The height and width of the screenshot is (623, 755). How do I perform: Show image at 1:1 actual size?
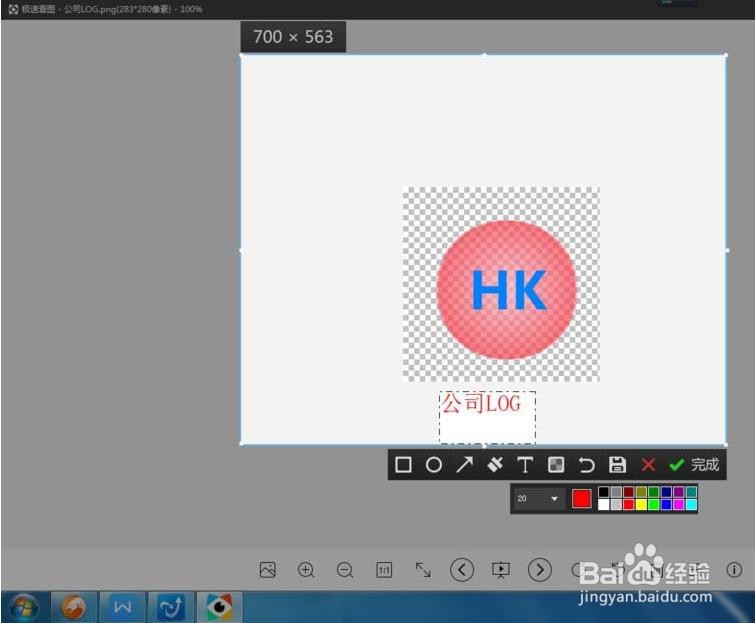(x=384, y=570)
